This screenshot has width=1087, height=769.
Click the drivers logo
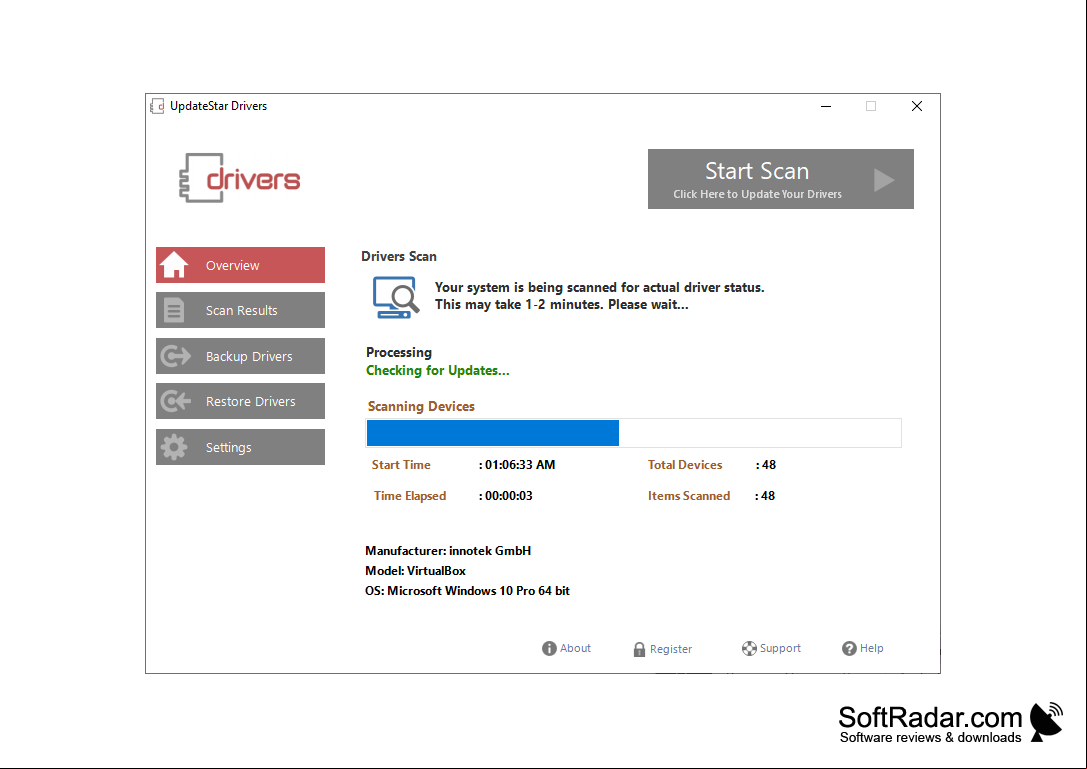coord(240,178)
